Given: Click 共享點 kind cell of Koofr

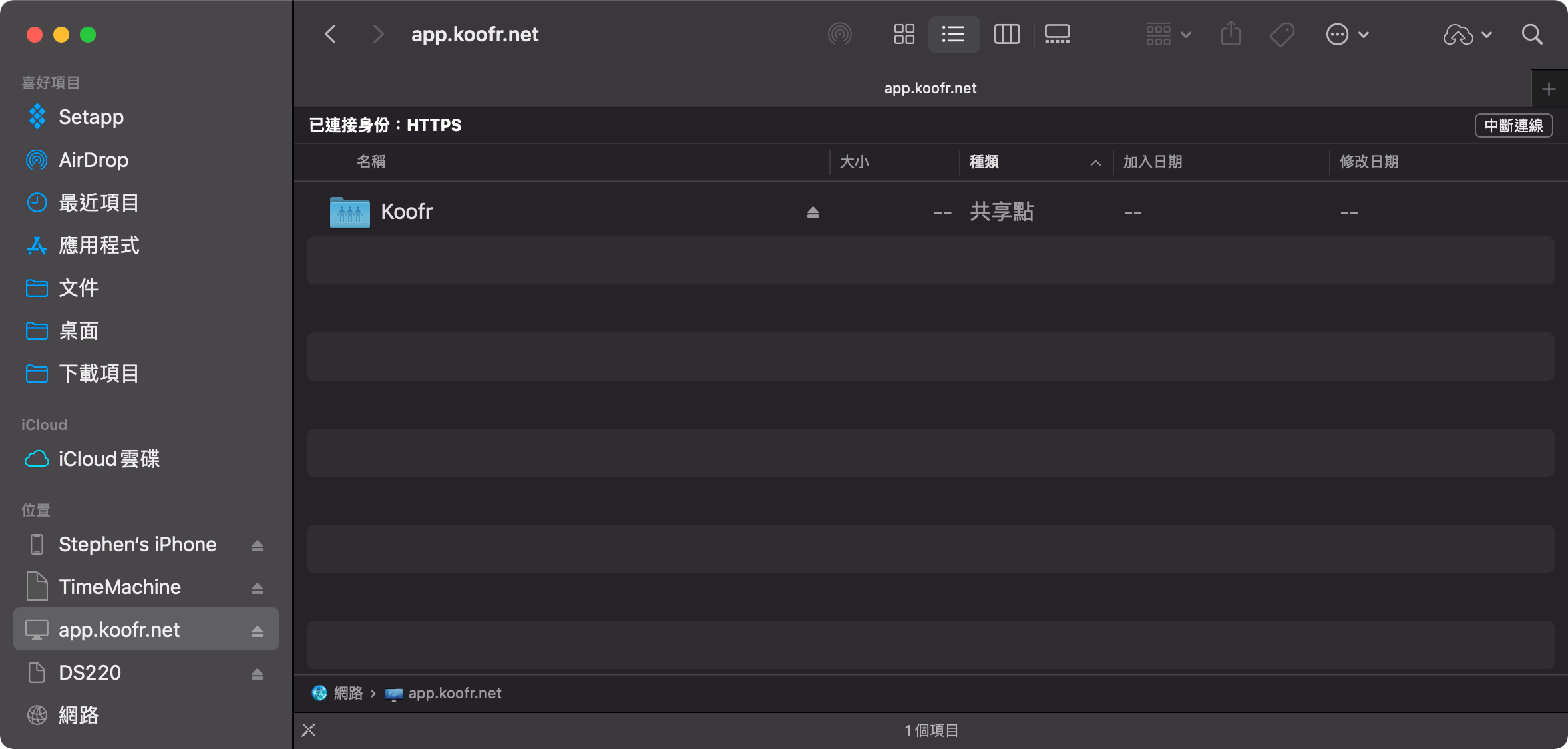Looking at the screenshot, I should click(x=1002, y=212).
